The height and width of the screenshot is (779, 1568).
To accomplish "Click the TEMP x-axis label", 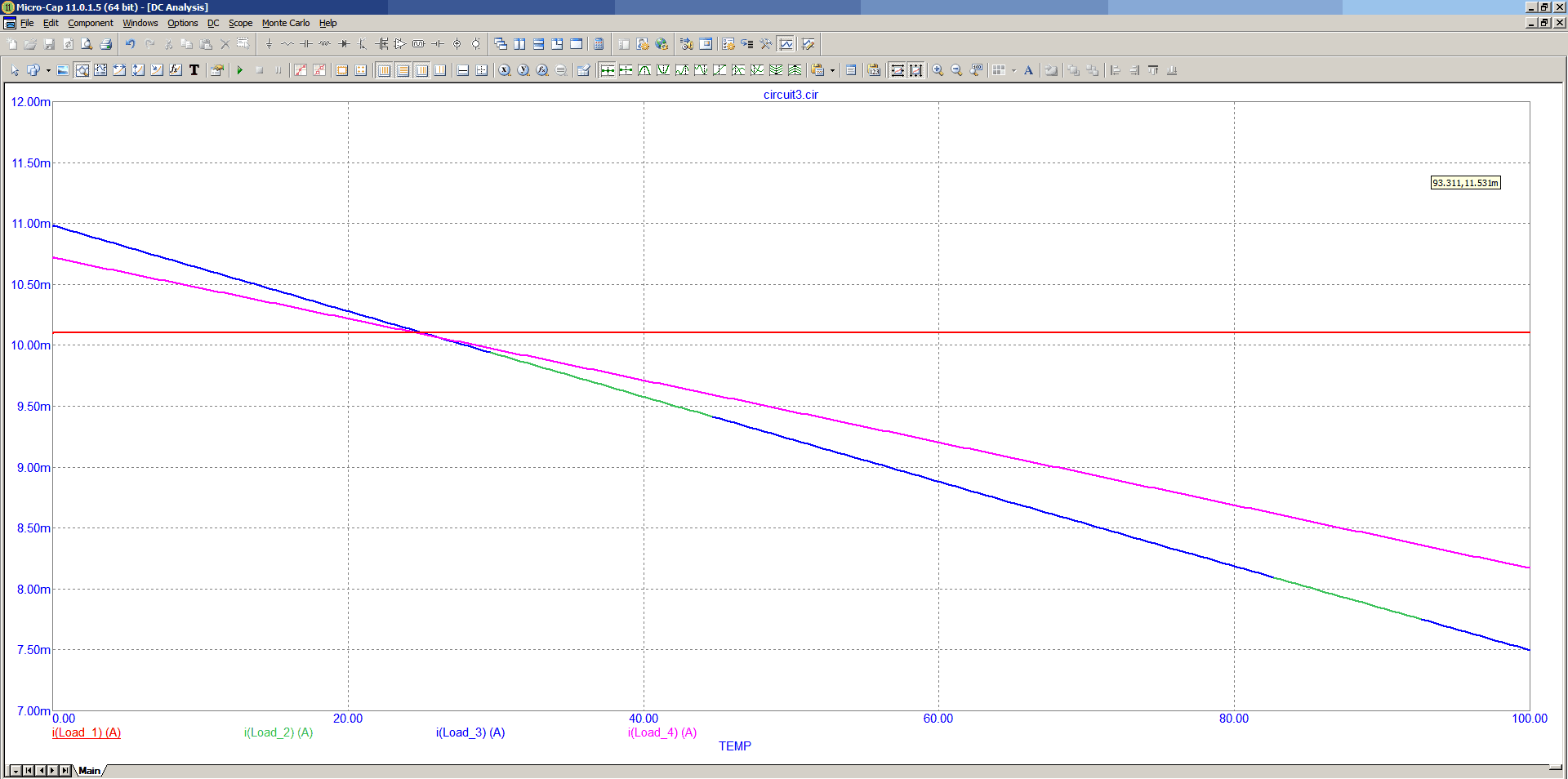I will pyautogui.click(x=735, y=746).
